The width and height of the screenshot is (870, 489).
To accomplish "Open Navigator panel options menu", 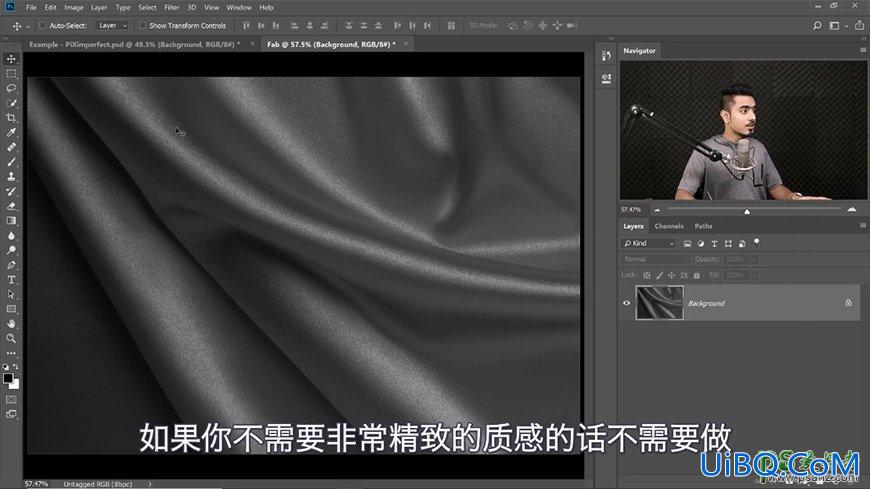I will [863, 50].
